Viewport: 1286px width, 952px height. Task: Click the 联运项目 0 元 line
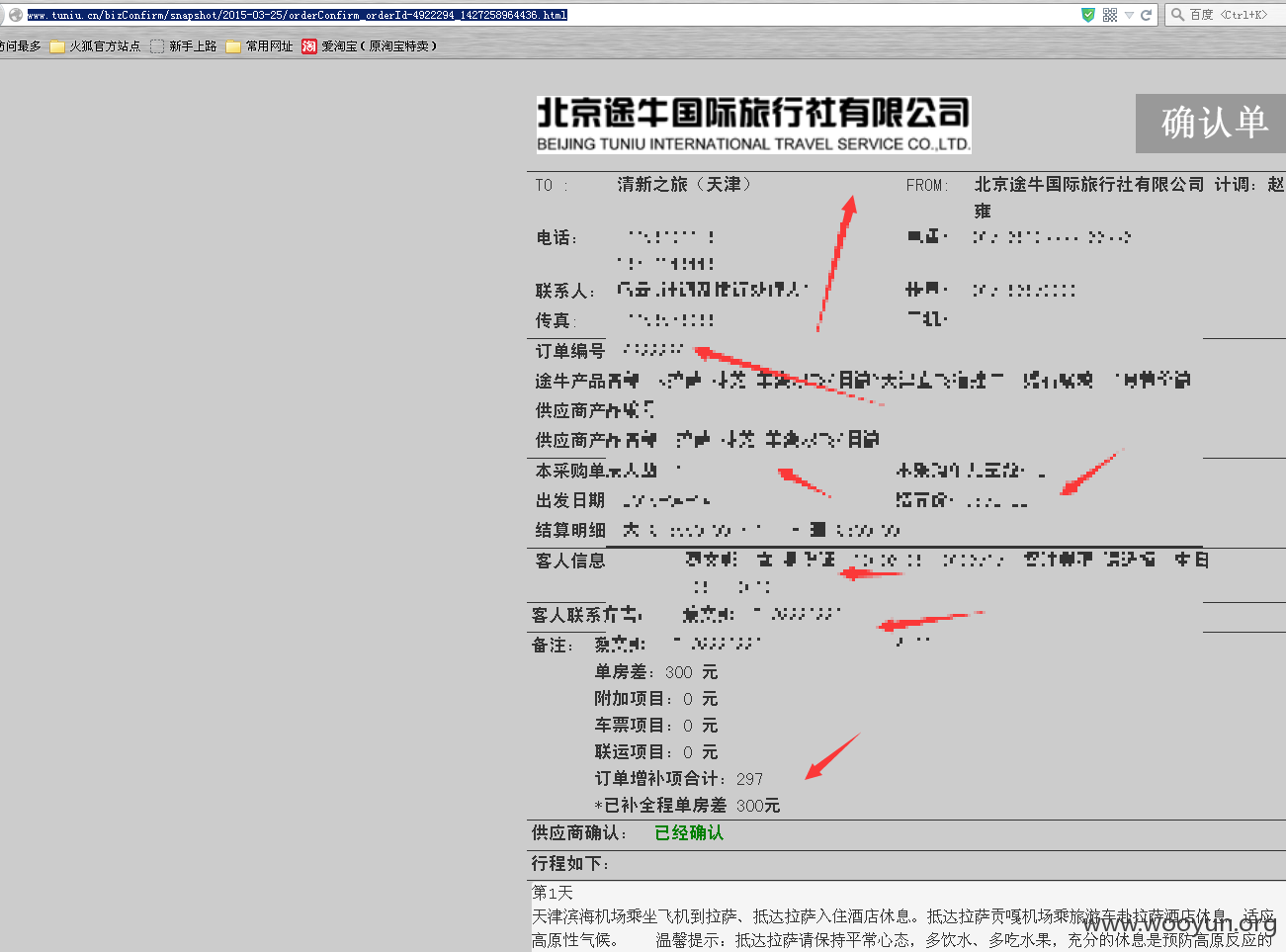pyautogui.click(x=655, y=752)
